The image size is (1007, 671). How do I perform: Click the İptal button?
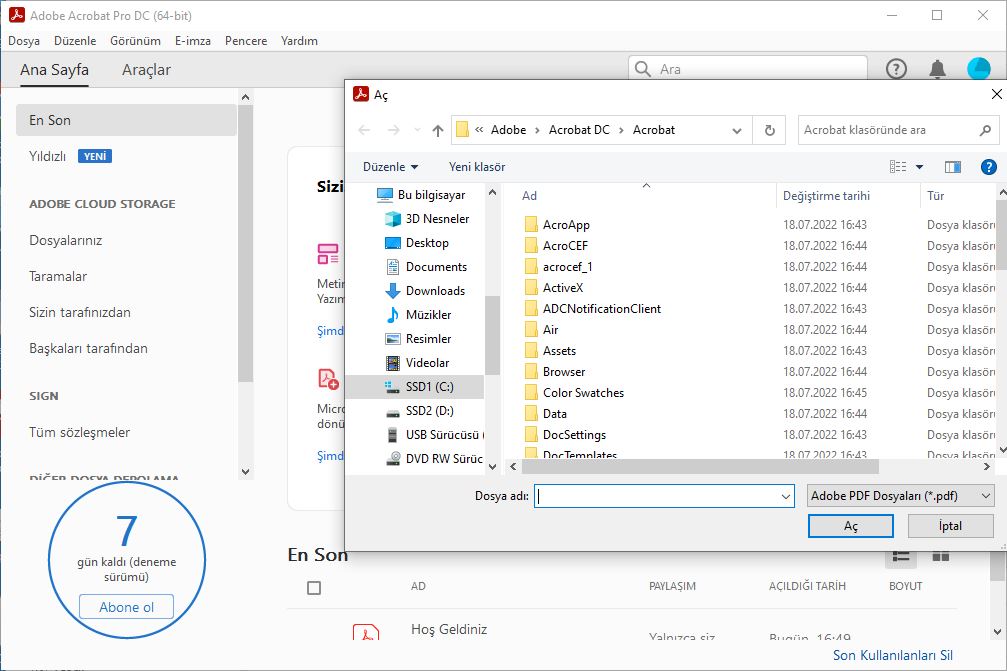click(x=950, y=526)
